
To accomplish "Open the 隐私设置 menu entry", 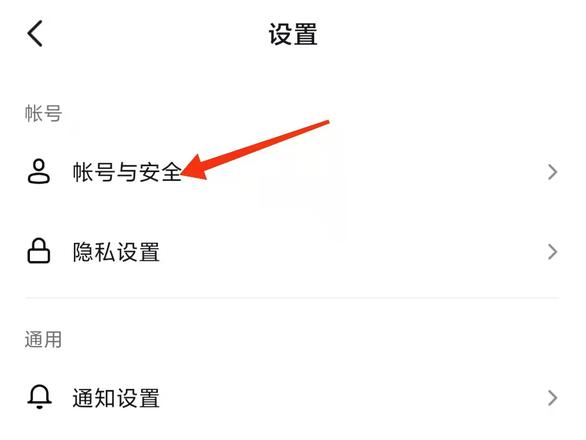I will pyautogui.click(x=293, y=252).
